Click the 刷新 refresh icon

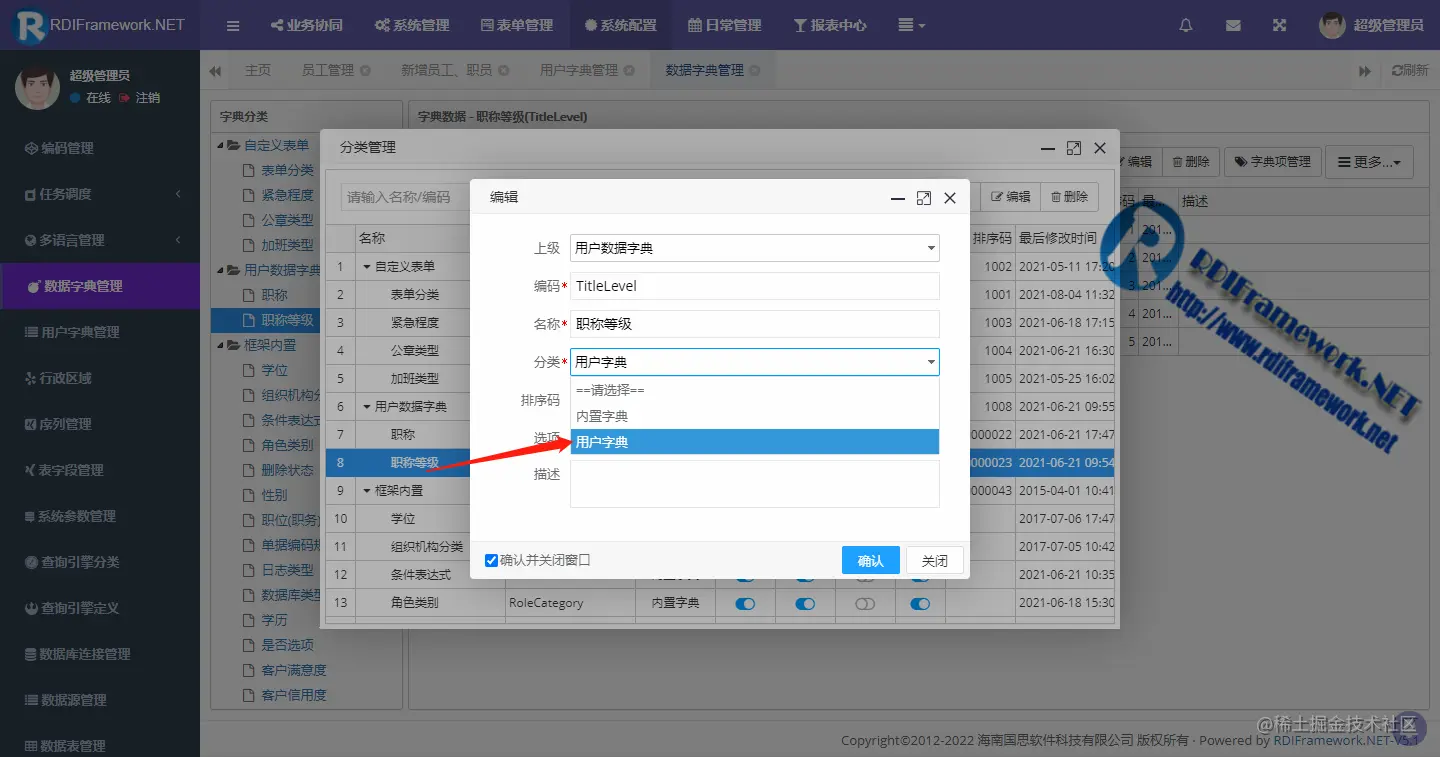pos(1410,69)
